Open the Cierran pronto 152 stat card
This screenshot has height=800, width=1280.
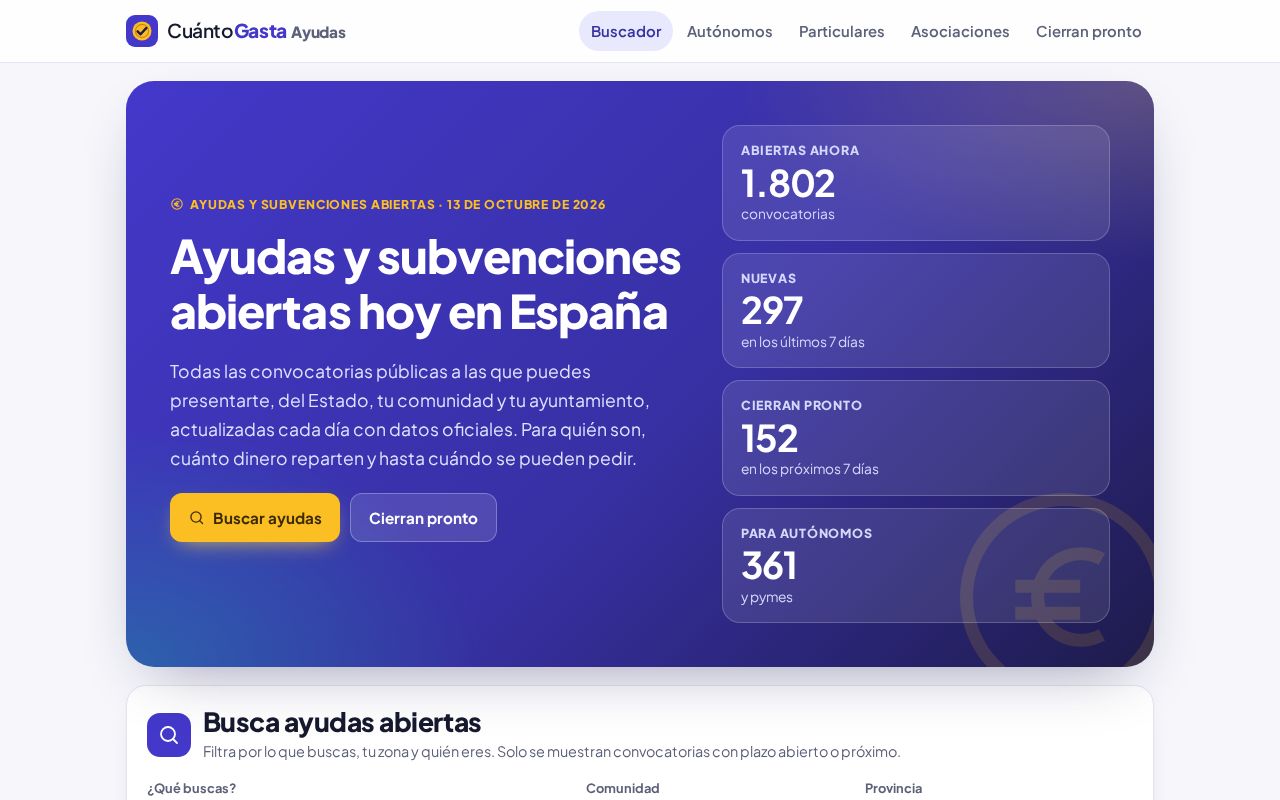(x=916, y=438)
